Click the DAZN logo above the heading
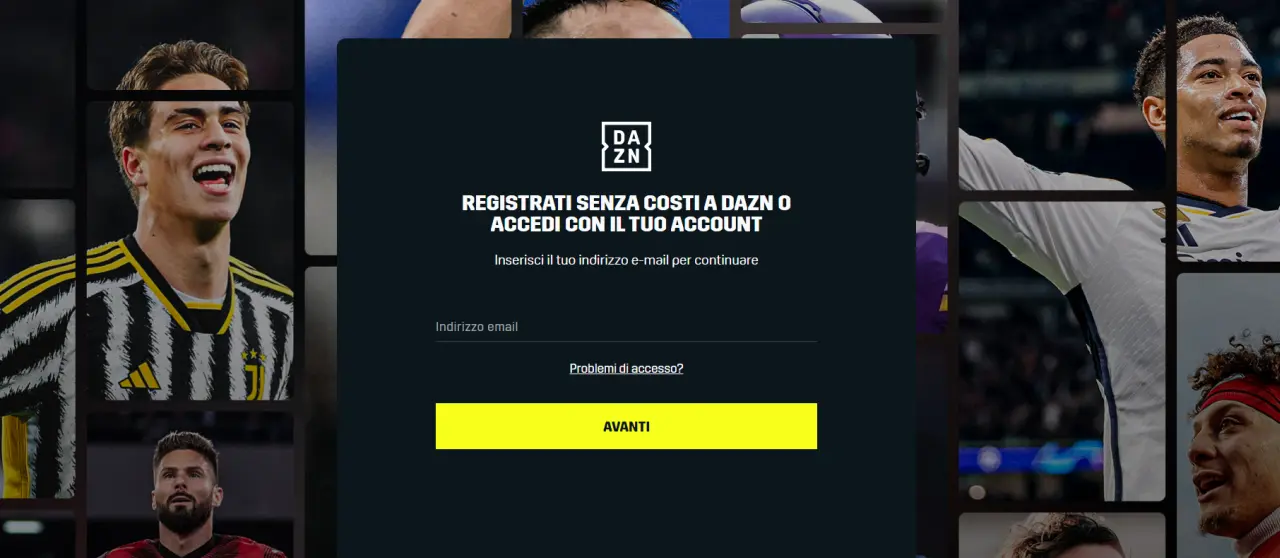 (x=626, y=146)
